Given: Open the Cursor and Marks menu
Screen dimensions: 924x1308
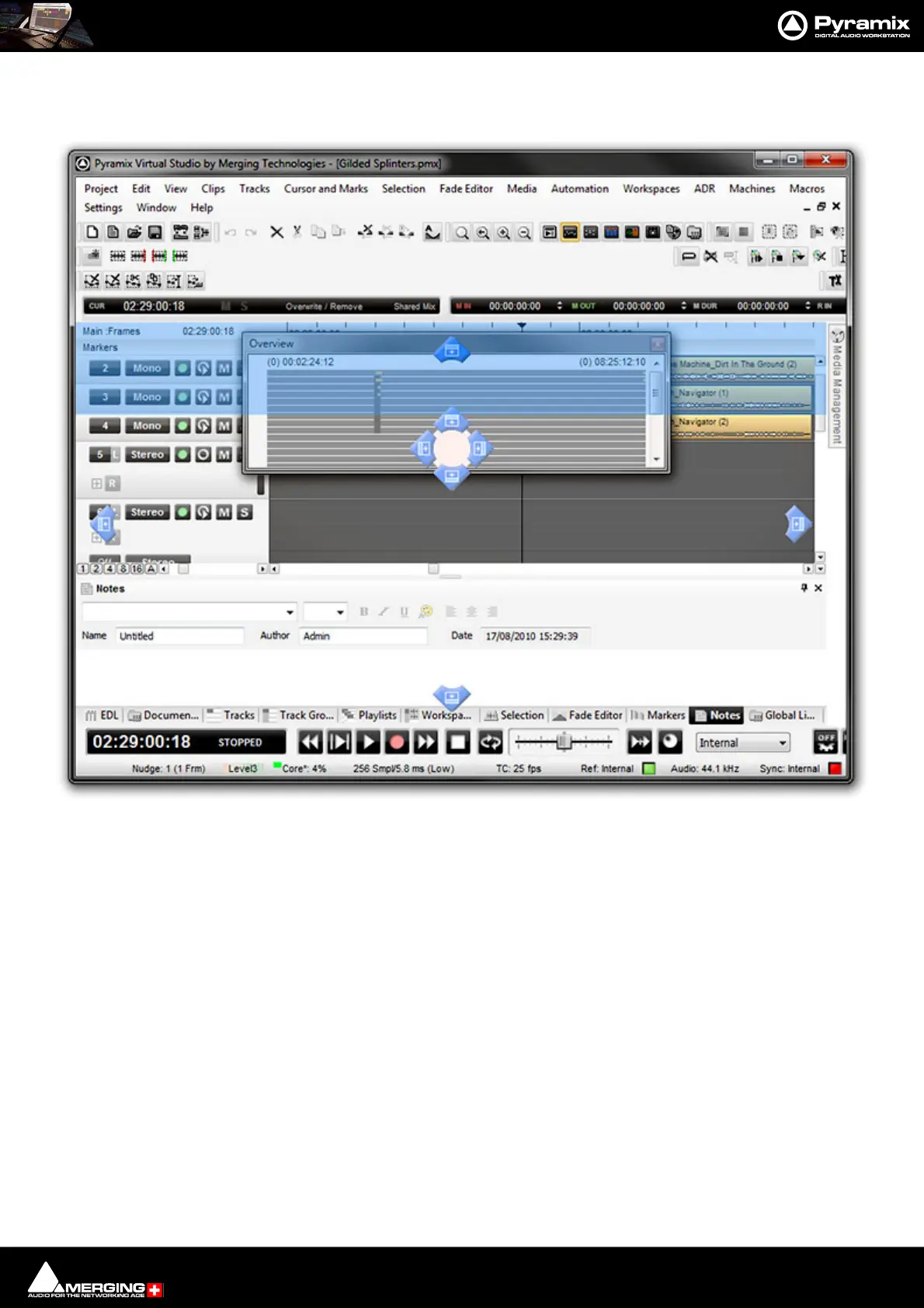Looking at the screenshot, I should (326, 189).
